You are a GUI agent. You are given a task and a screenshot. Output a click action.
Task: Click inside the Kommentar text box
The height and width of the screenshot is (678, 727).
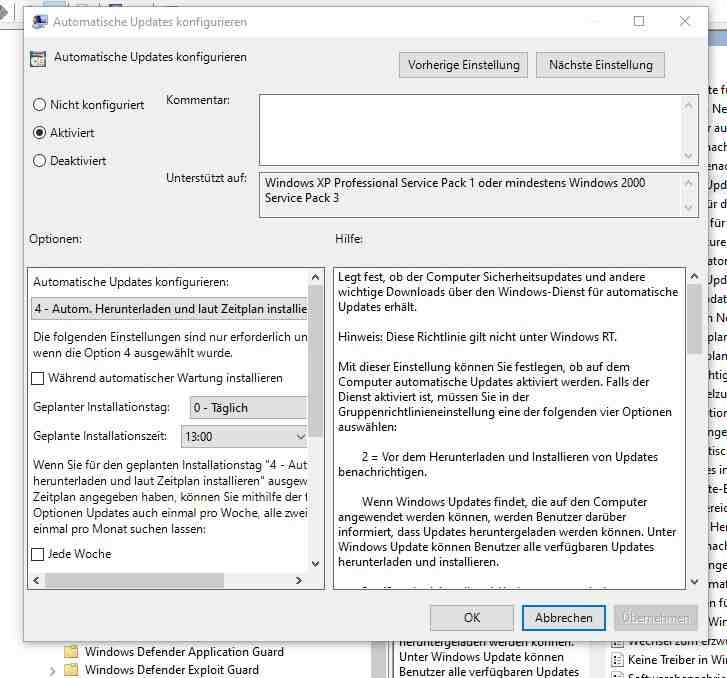pos(471,130)
